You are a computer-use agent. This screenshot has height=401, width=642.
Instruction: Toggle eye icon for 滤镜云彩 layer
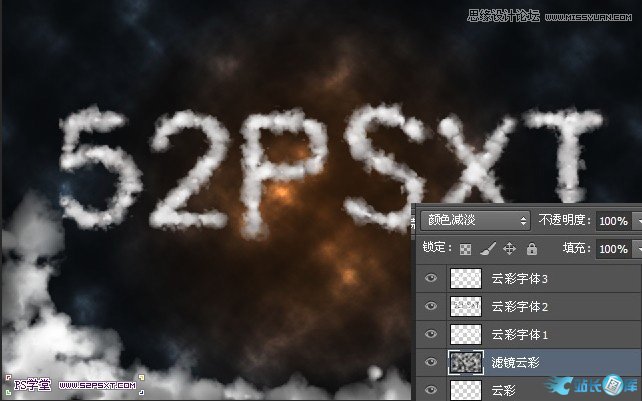coord(431,362)
